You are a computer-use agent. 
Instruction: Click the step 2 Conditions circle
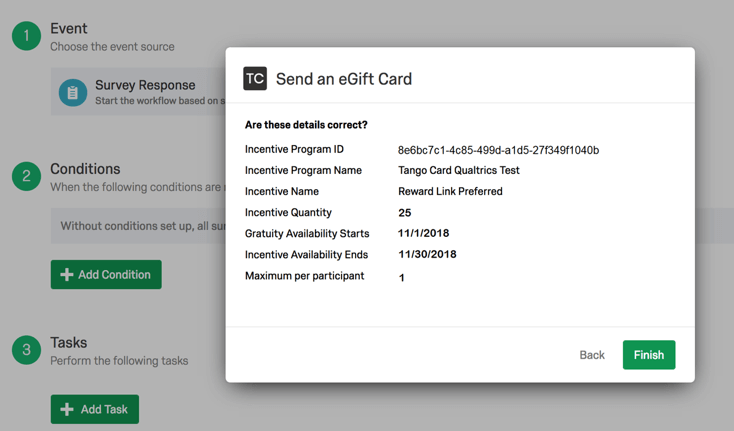(x=27, y=176)
